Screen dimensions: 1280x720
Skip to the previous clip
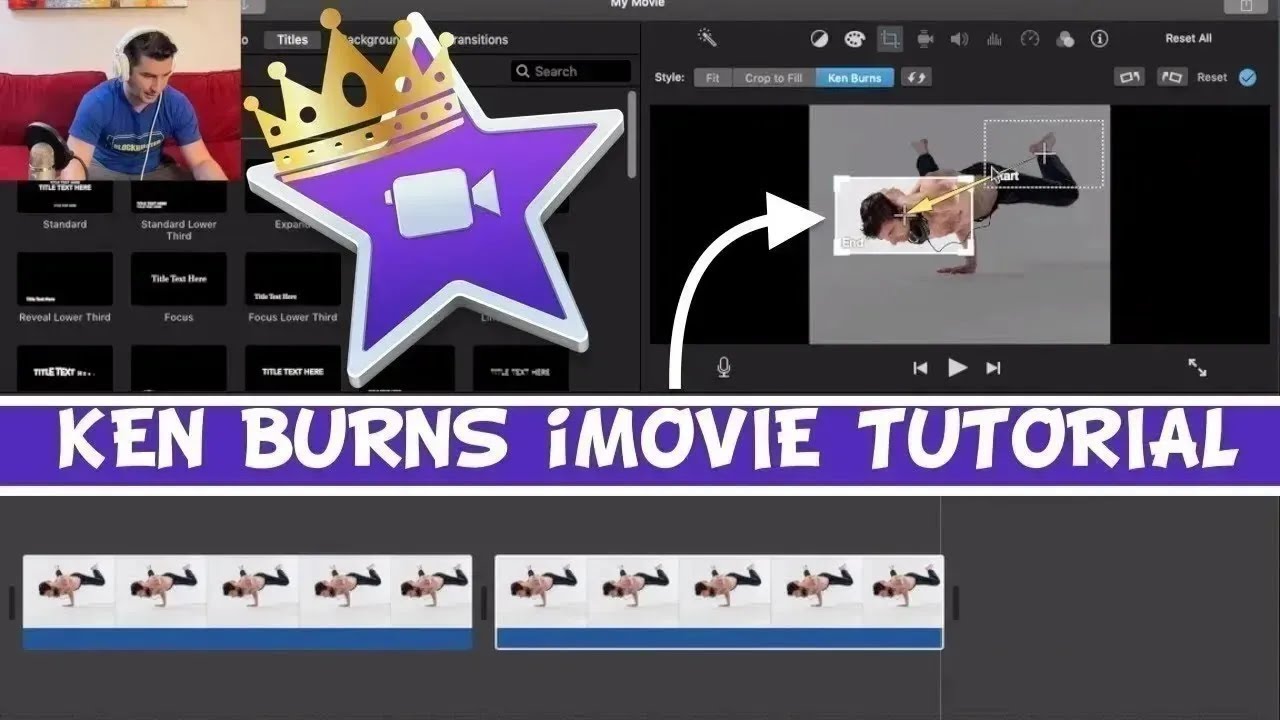click(x=920, y=368)
